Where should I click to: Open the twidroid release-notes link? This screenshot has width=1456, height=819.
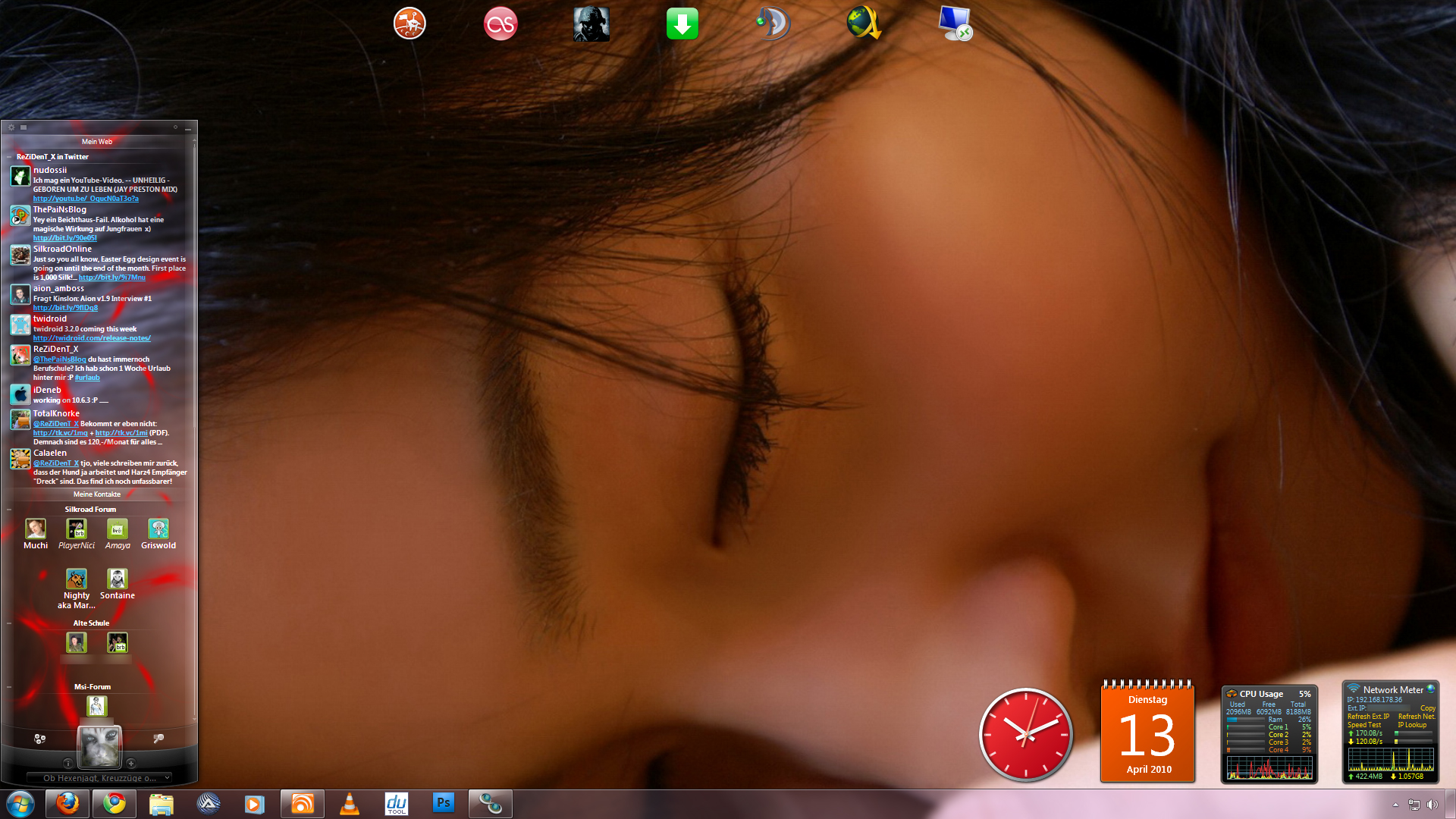[x=92, y=338]
